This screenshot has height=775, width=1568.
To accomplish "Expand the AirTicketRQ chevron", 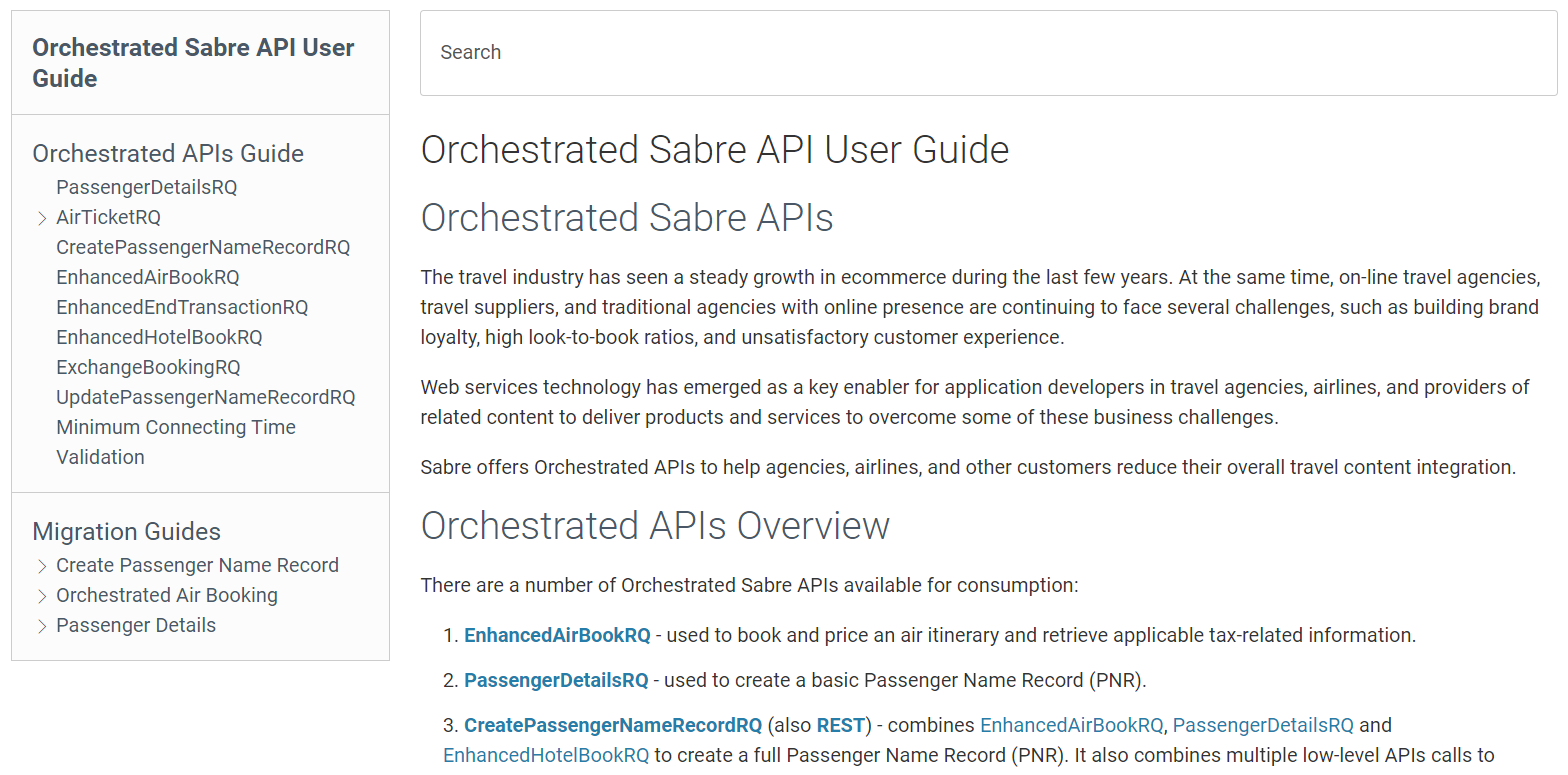I will pos(42,218).
